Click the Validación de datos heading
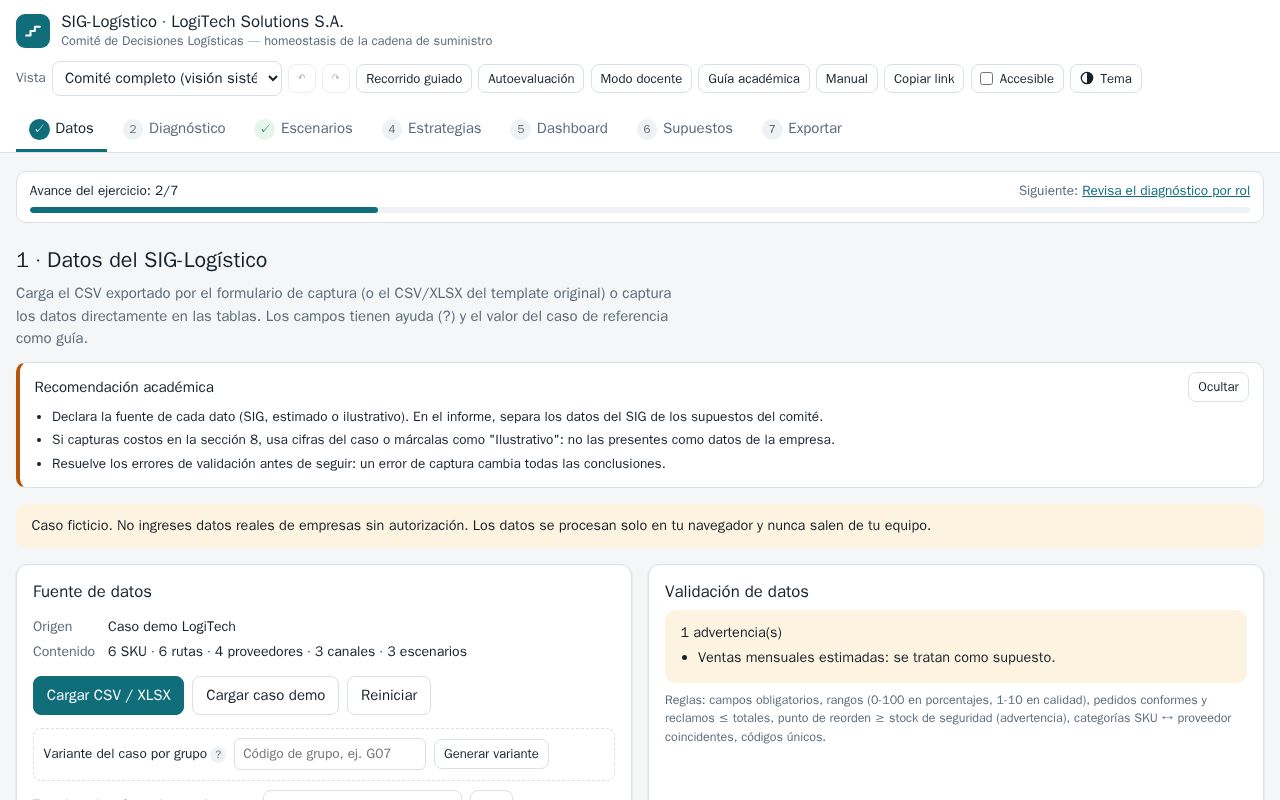 coord(737,592)
